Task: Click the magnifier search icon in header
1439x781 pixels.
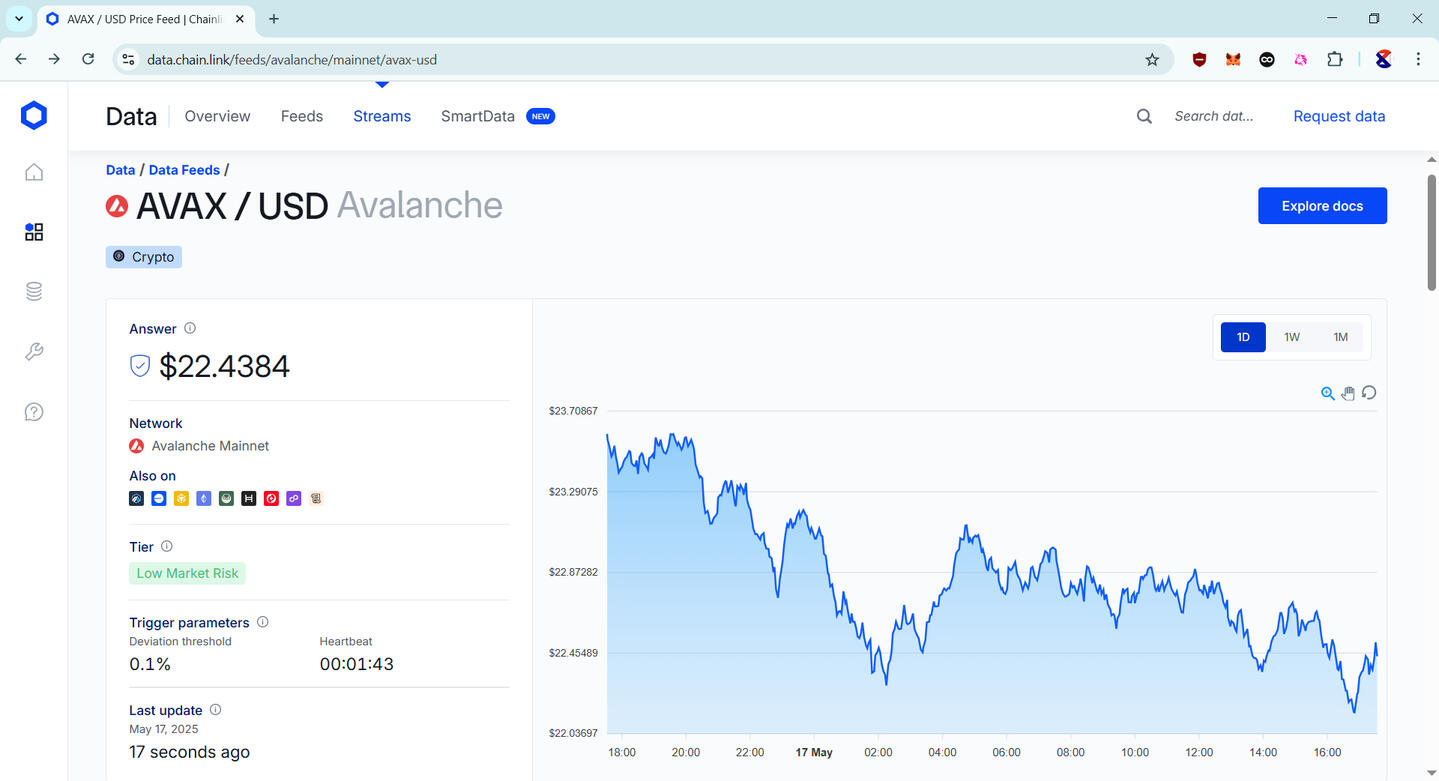Action: click(x=1144, y=116)
